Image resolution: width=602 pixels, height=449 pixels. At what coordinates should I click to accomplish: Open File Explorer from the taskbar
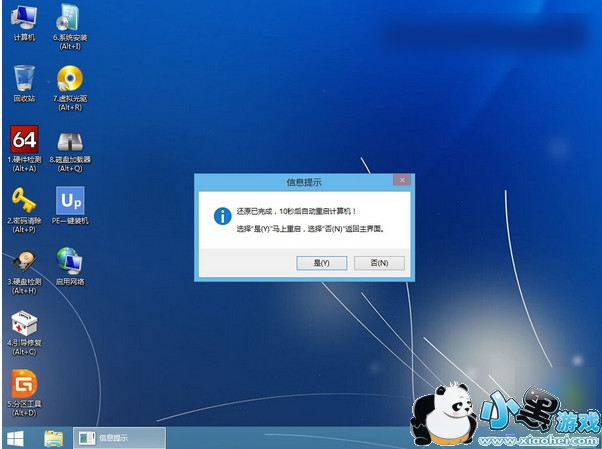coord(54,438)
